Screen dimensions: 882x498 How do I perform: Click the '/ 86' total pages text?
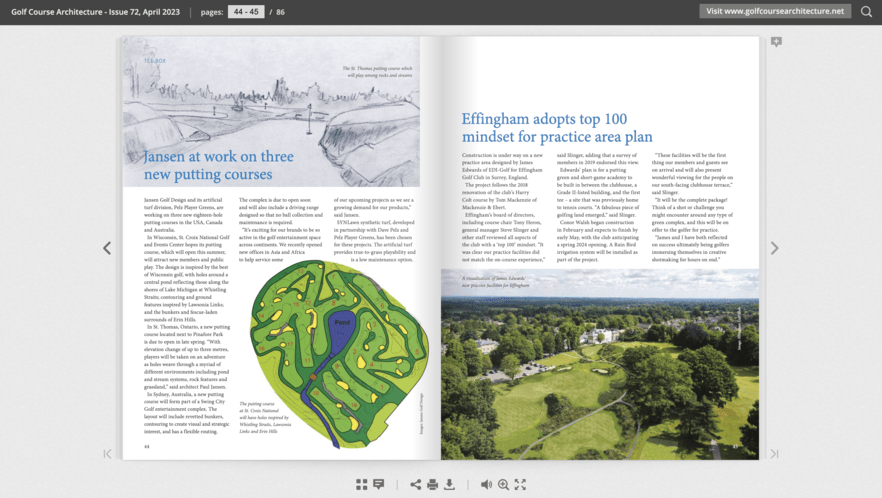point(277,12)
